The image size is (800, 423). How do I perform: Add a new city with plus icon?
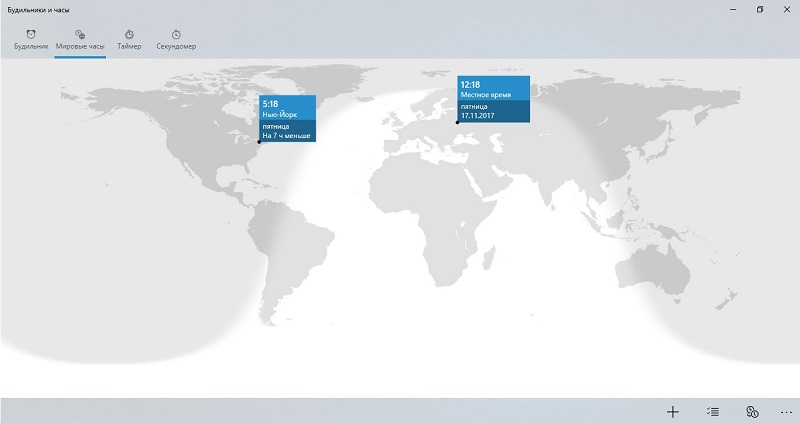pyautogui.click(x=673, y=411)
